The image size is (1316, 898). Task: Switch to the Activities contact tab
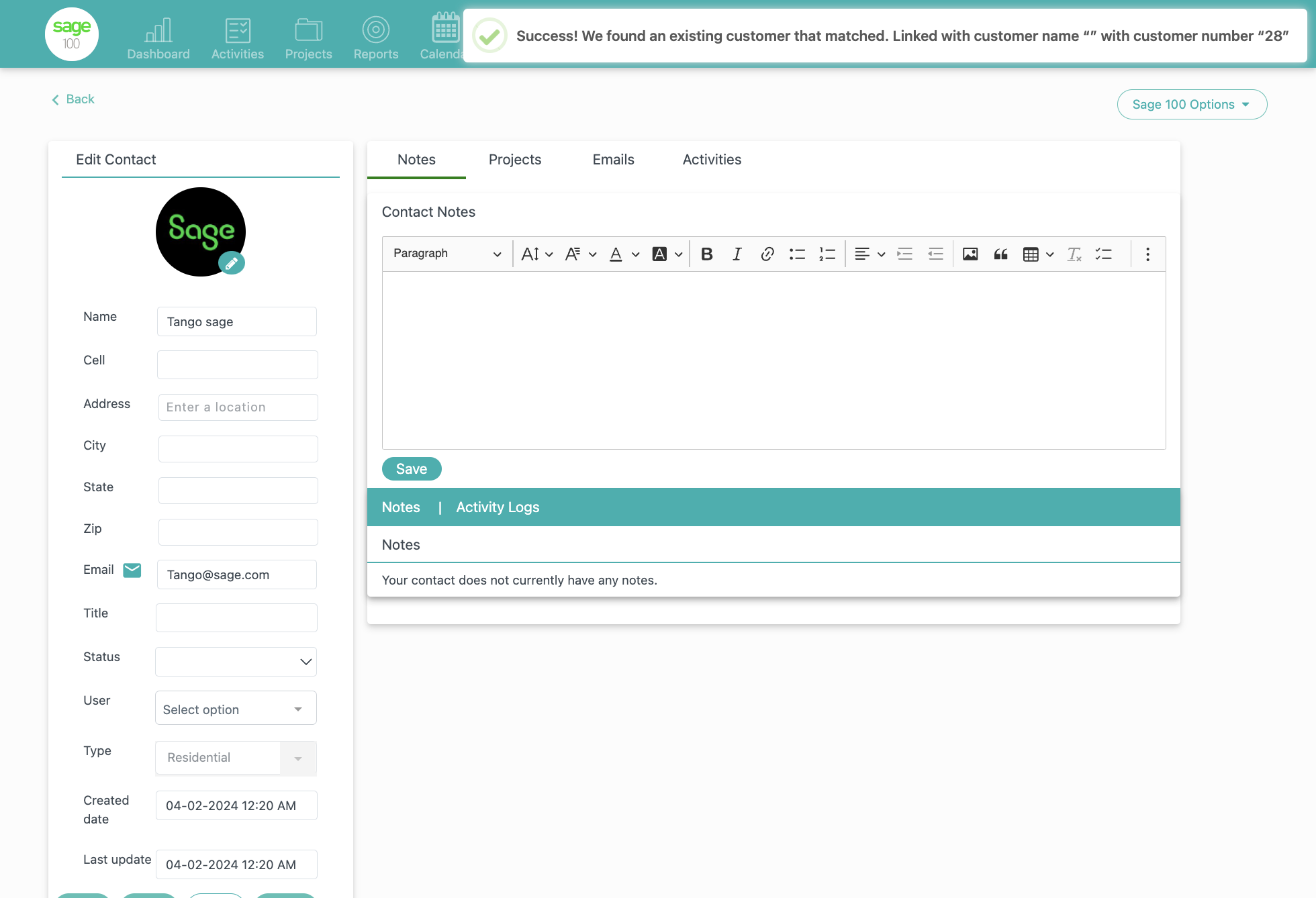tap(712, 160)
